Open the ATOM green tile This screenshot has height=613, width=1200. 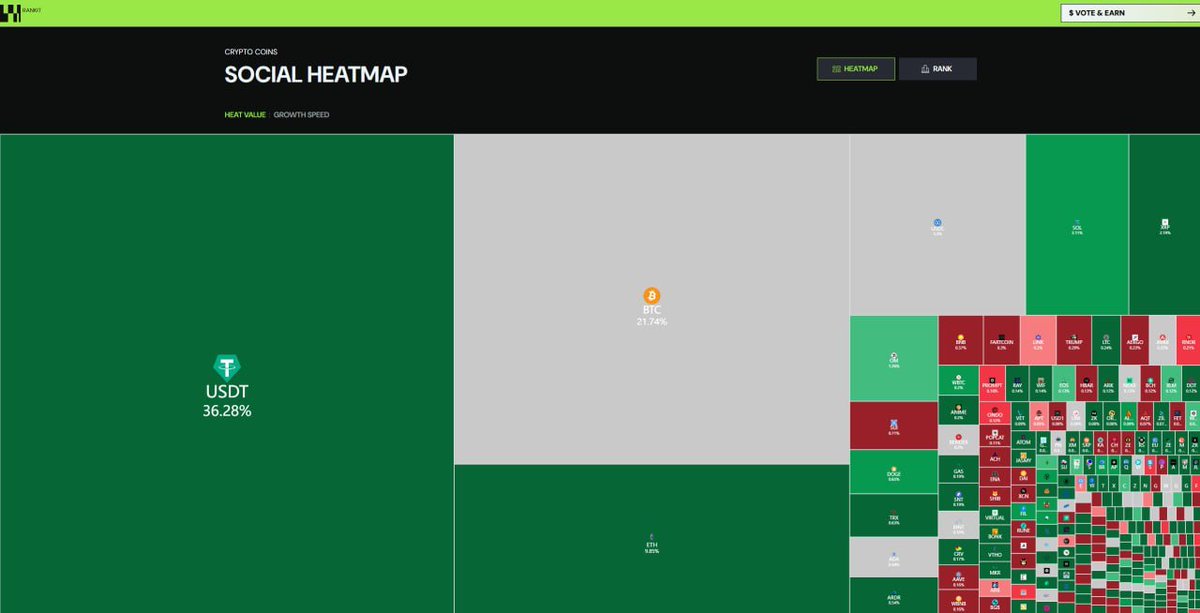coord(1023,441)
